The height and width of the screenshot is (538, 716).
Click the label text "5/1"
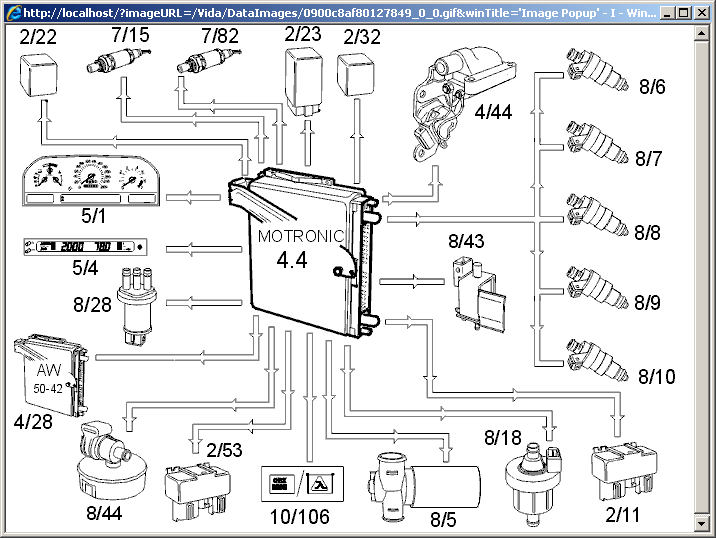[94, 216]
